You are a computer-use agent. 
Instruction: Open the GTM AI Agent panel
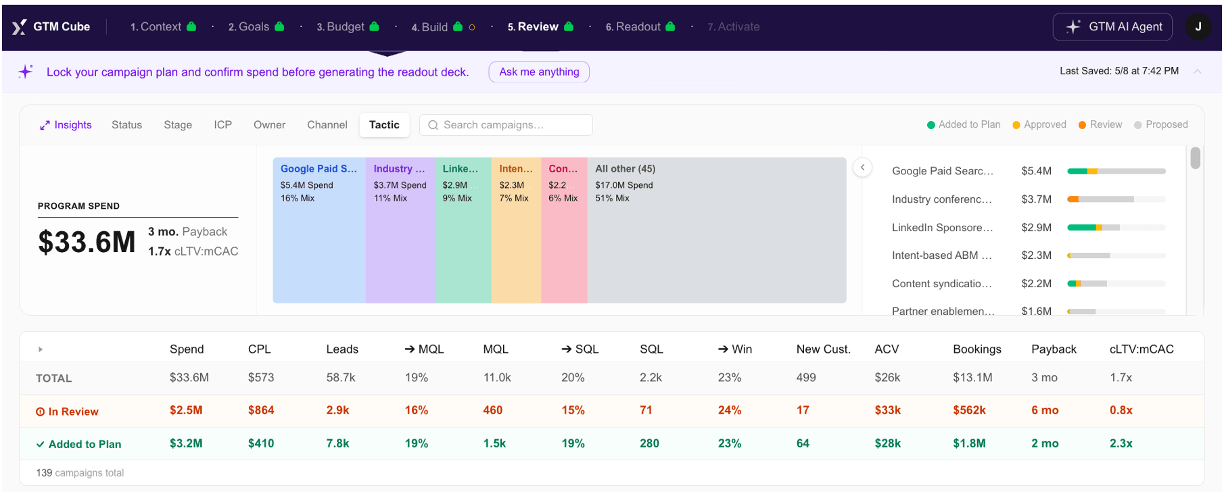tap(1112, 27)
